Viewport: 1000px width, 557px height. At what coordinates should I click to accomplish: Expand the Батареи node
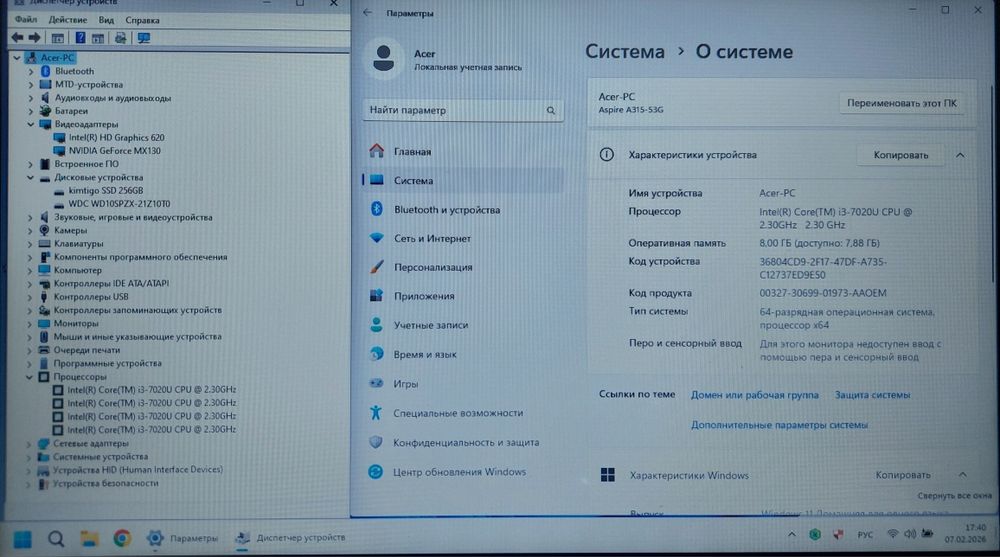(31, 111)
